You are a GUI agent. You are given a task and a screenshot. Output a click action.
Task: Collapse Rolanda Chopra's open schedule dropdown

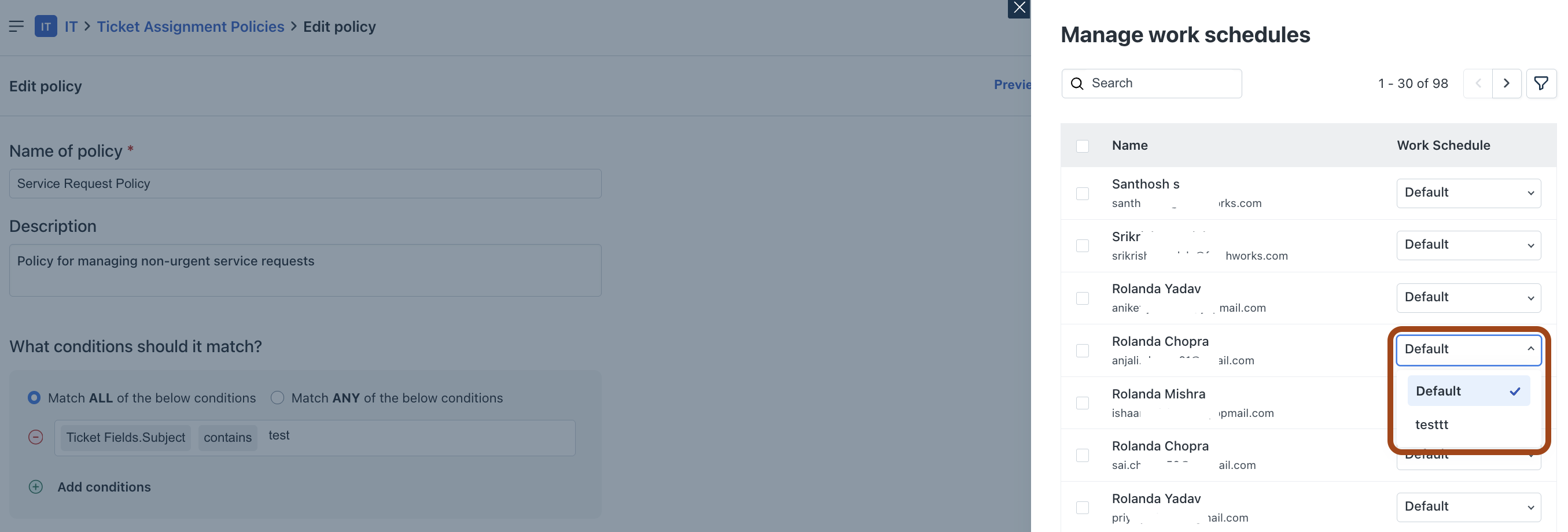(x=1468, y=350)
